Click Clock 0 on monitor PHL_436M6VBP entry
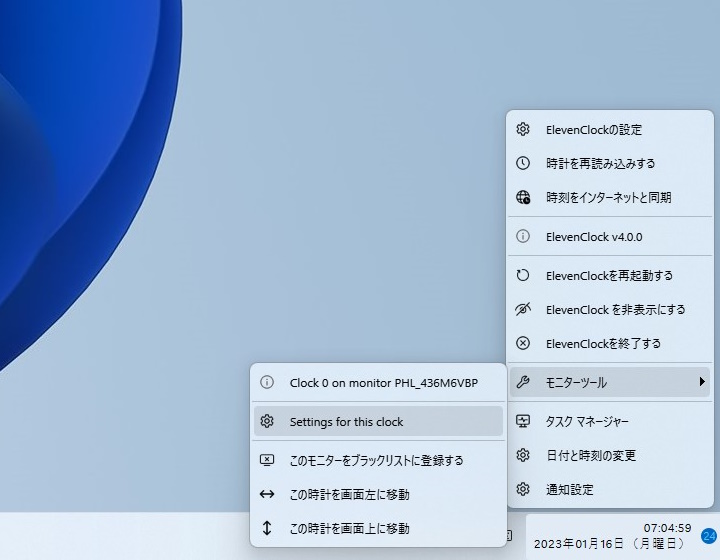This screenshot has width=720, height=560. click(x=378, y=383)
